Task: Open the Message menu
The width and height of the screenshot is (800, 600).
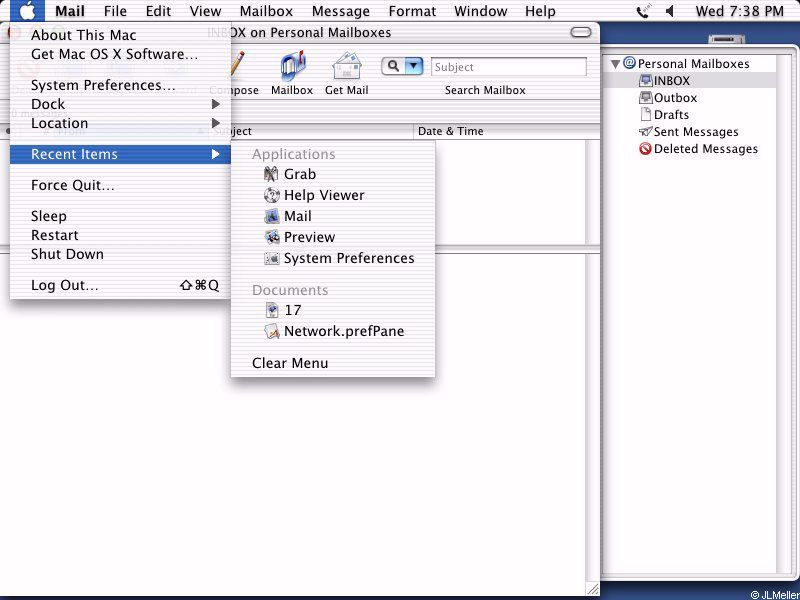Action: coord(341,11)
